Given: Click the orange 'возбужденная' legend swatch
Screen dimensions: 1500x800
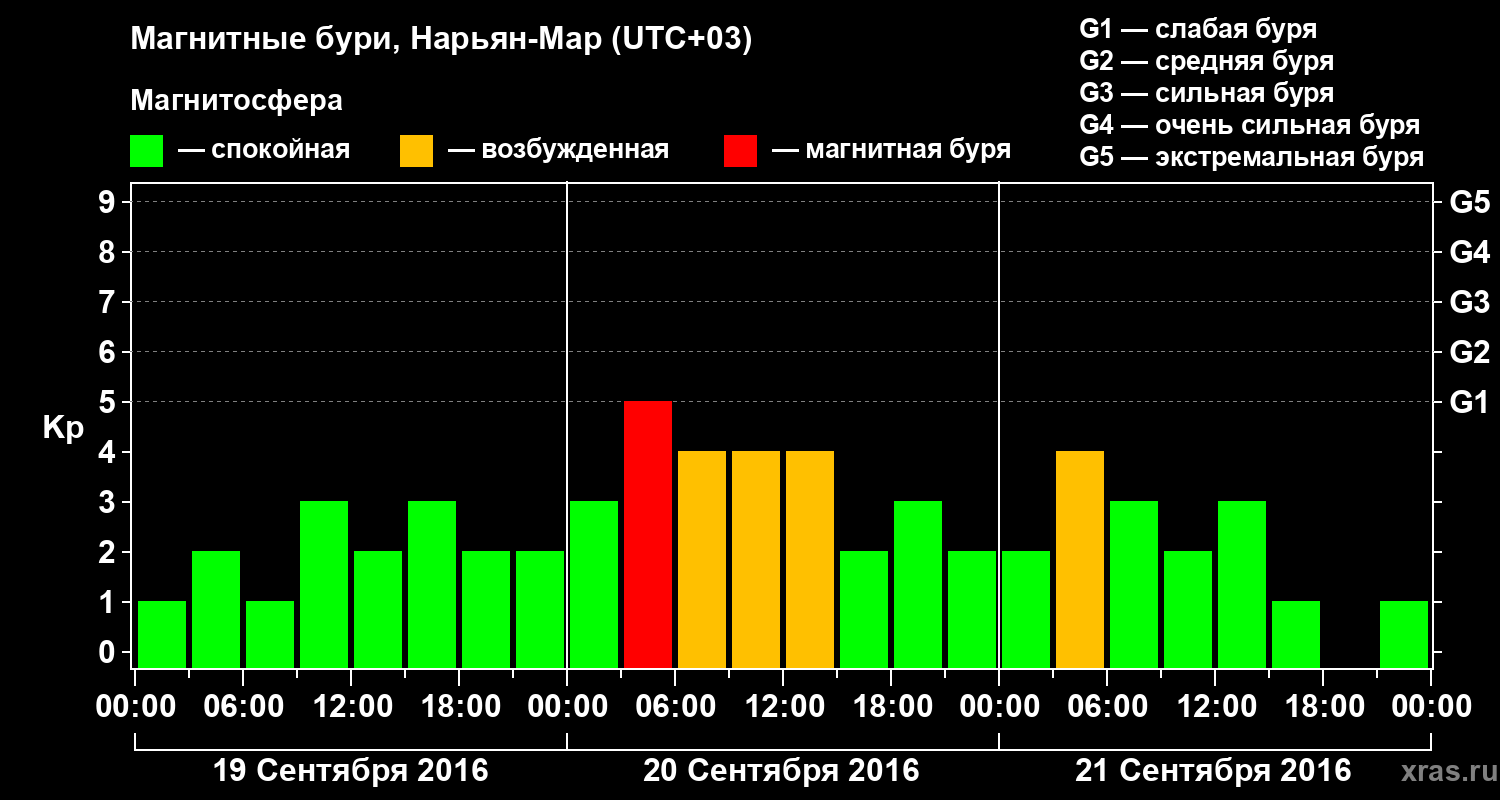Looking at the screenshot, I should tap(416, 151).
